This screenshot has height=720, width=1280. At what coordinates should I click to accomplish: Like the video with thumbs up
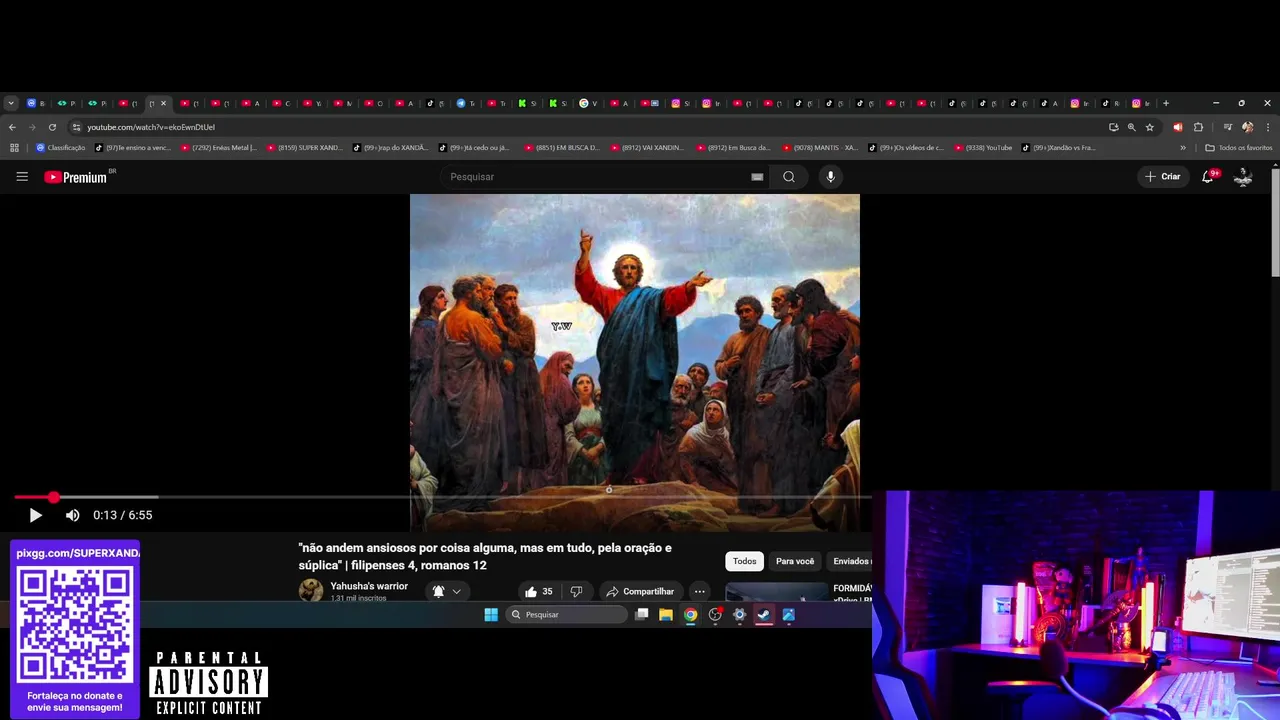(539, 591)
